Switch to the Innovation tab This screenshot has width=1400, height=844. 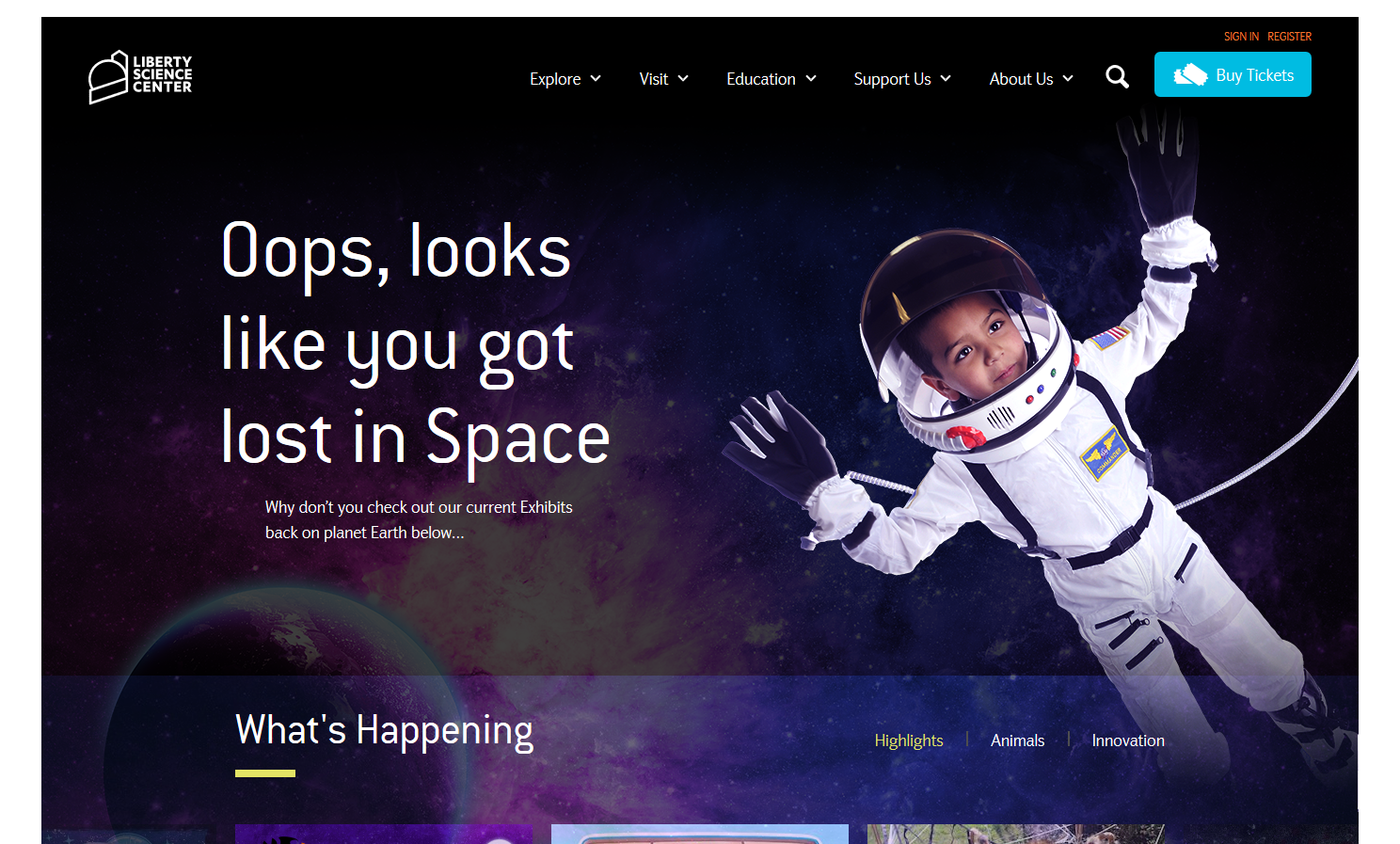click(1128, 740)
